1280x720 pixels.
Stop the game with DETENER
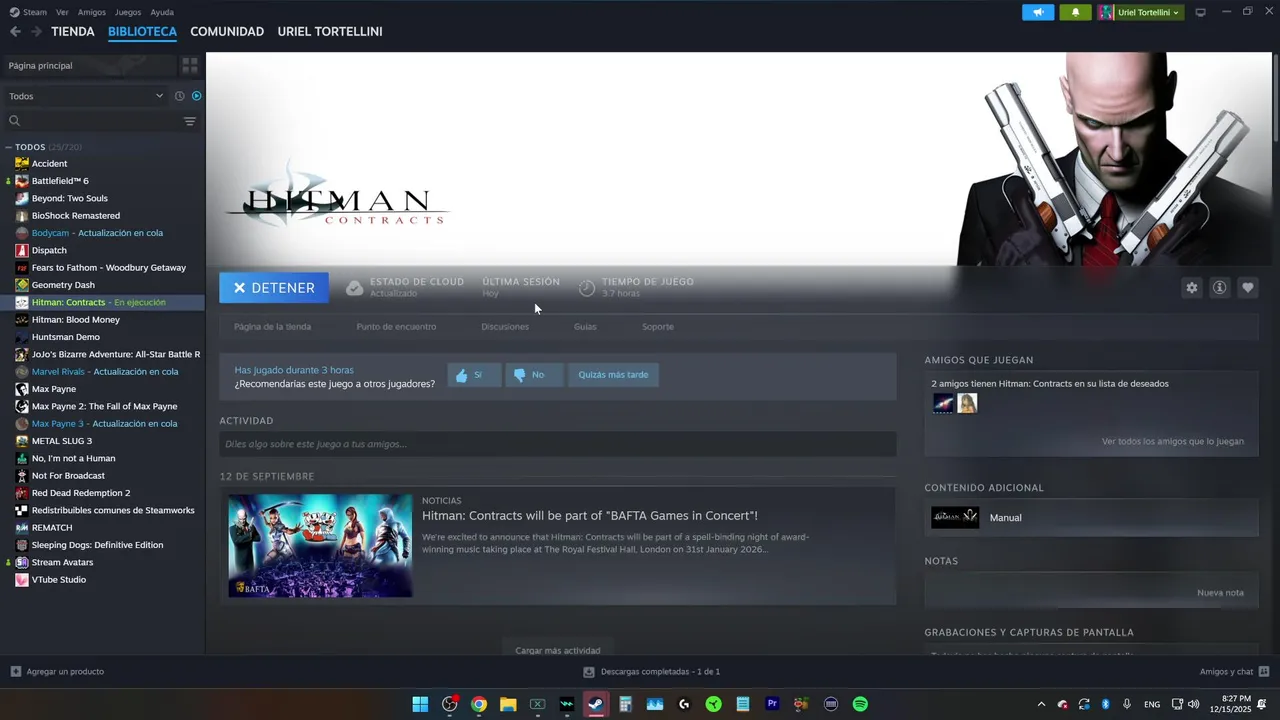click(274, 288)
